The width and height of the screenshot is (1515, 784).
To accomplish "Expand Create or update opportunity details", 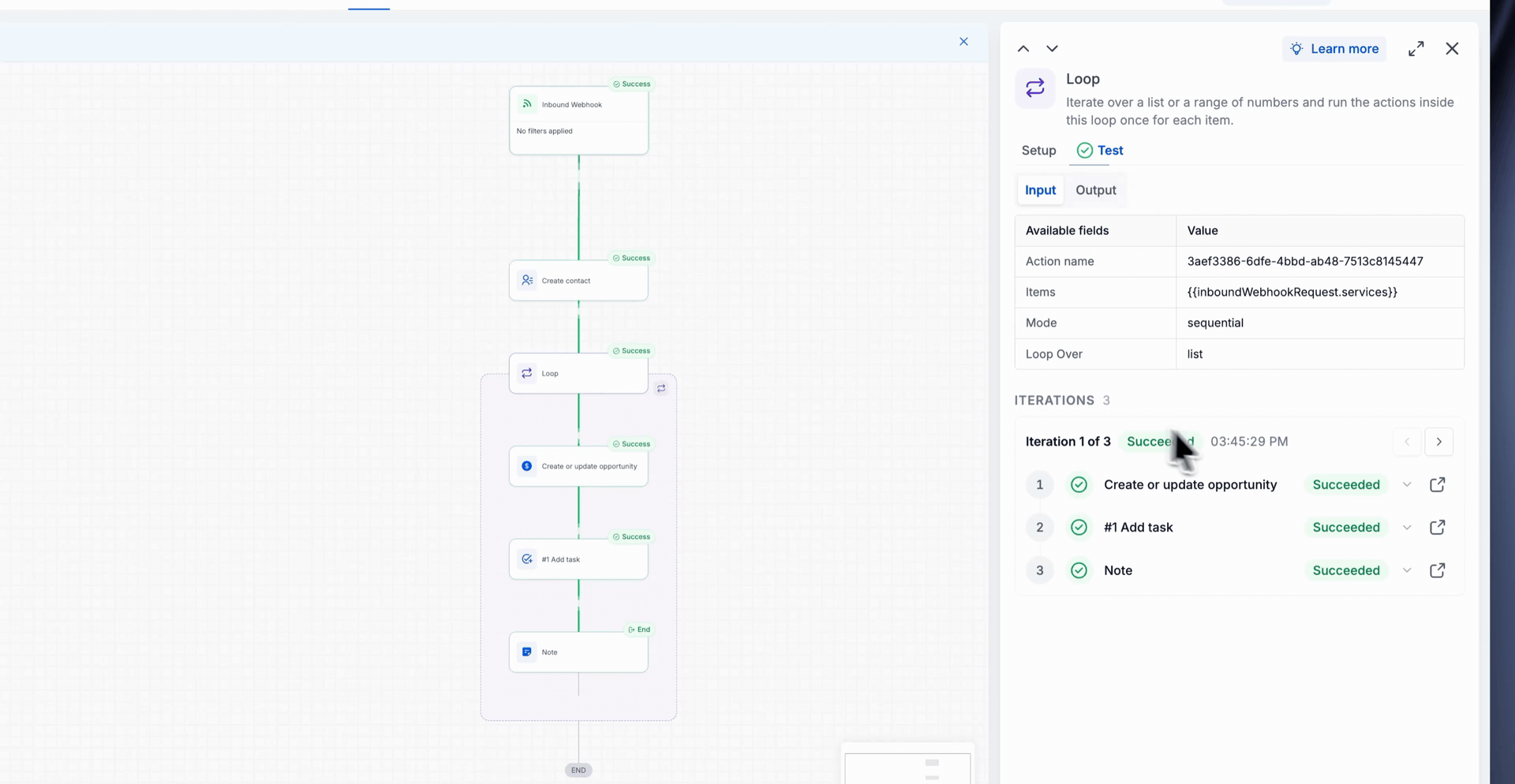I will (1407, 484).
